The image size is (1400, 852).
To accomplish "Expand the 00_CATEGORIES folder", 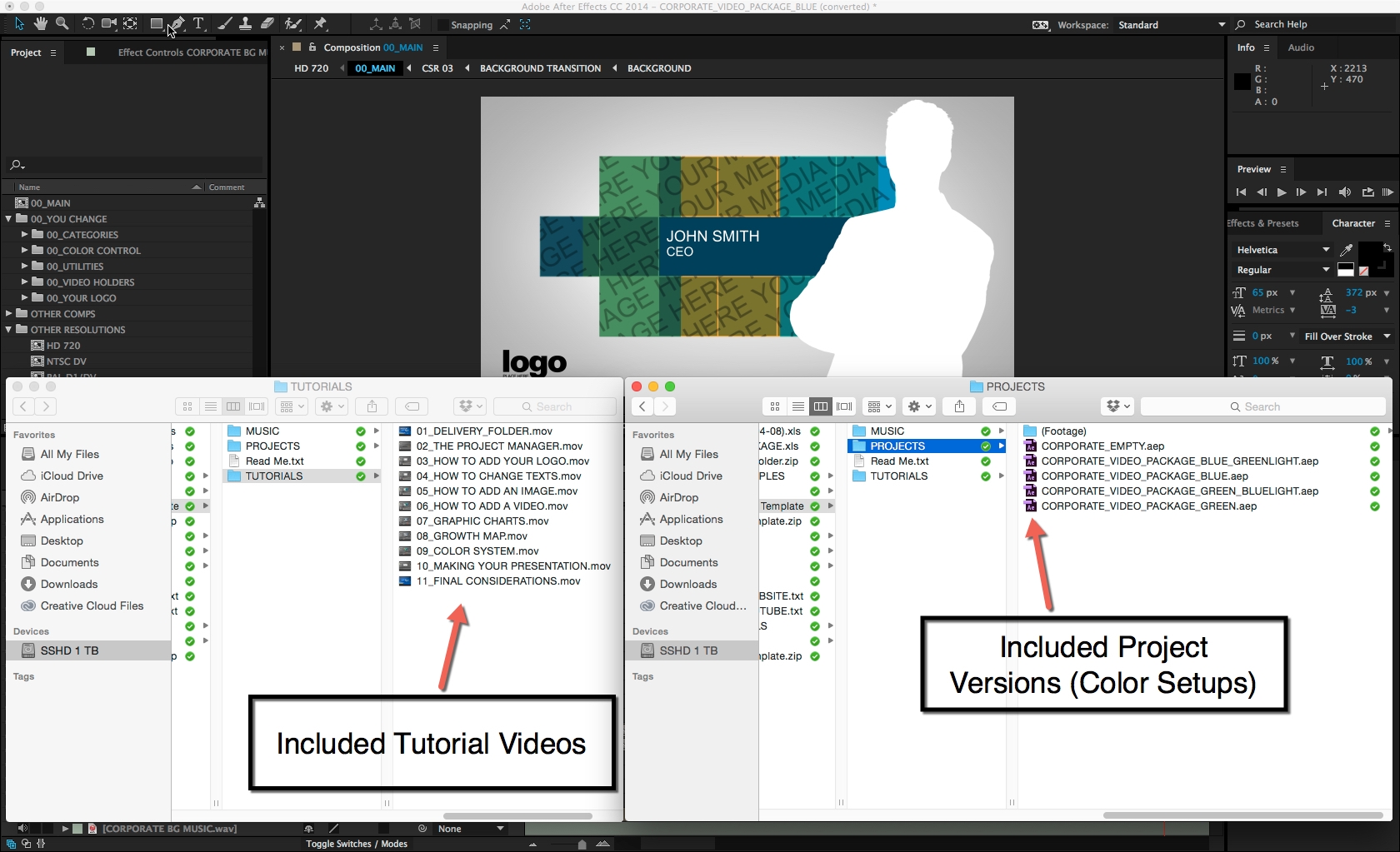I will [25, 235].
